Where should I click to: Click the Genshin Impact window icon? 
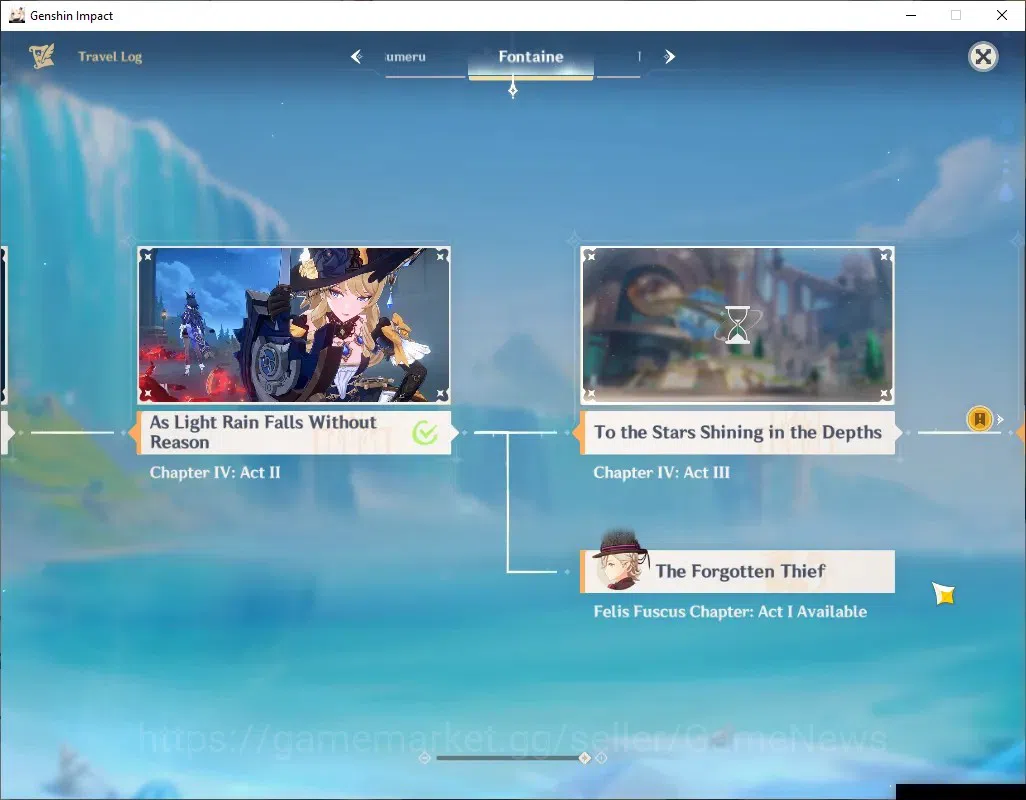point(17,15)
